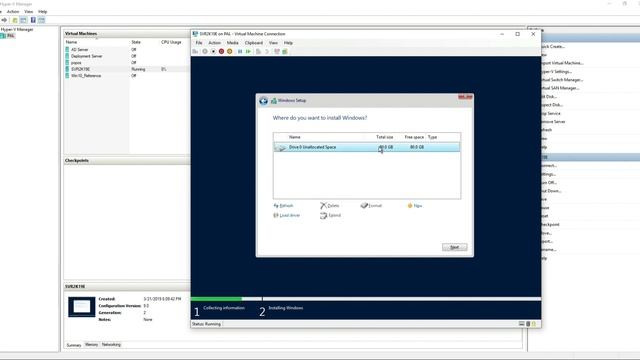Click Refresh link in Windows Setup
640x360 pixels.
tap(283, 206)
